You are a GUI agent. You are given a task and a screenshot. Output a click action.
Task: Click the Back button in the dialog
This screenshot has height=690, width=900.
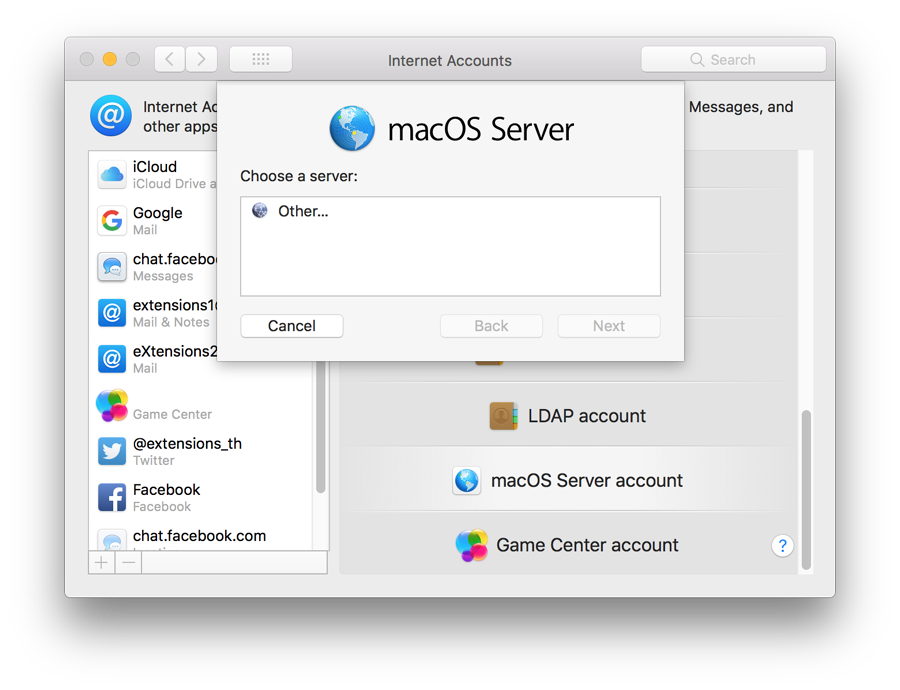pyautogui.click(x=491, y=326)
